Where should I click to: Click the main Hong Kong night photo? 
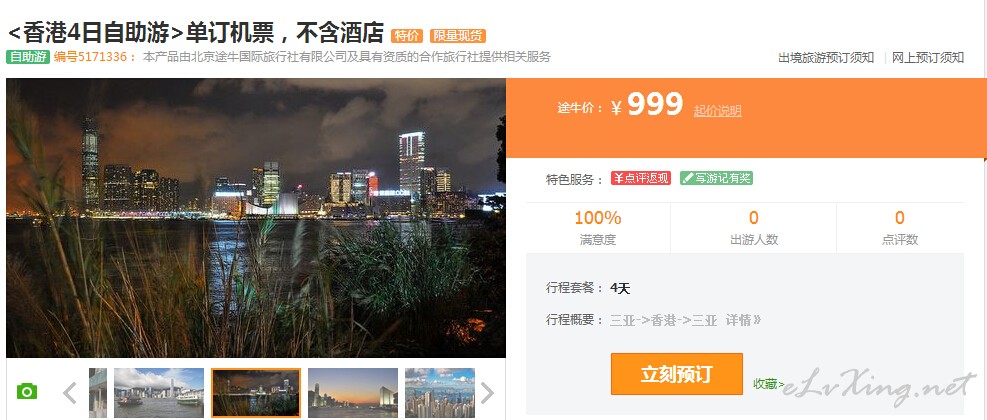(x=256, y=218)
